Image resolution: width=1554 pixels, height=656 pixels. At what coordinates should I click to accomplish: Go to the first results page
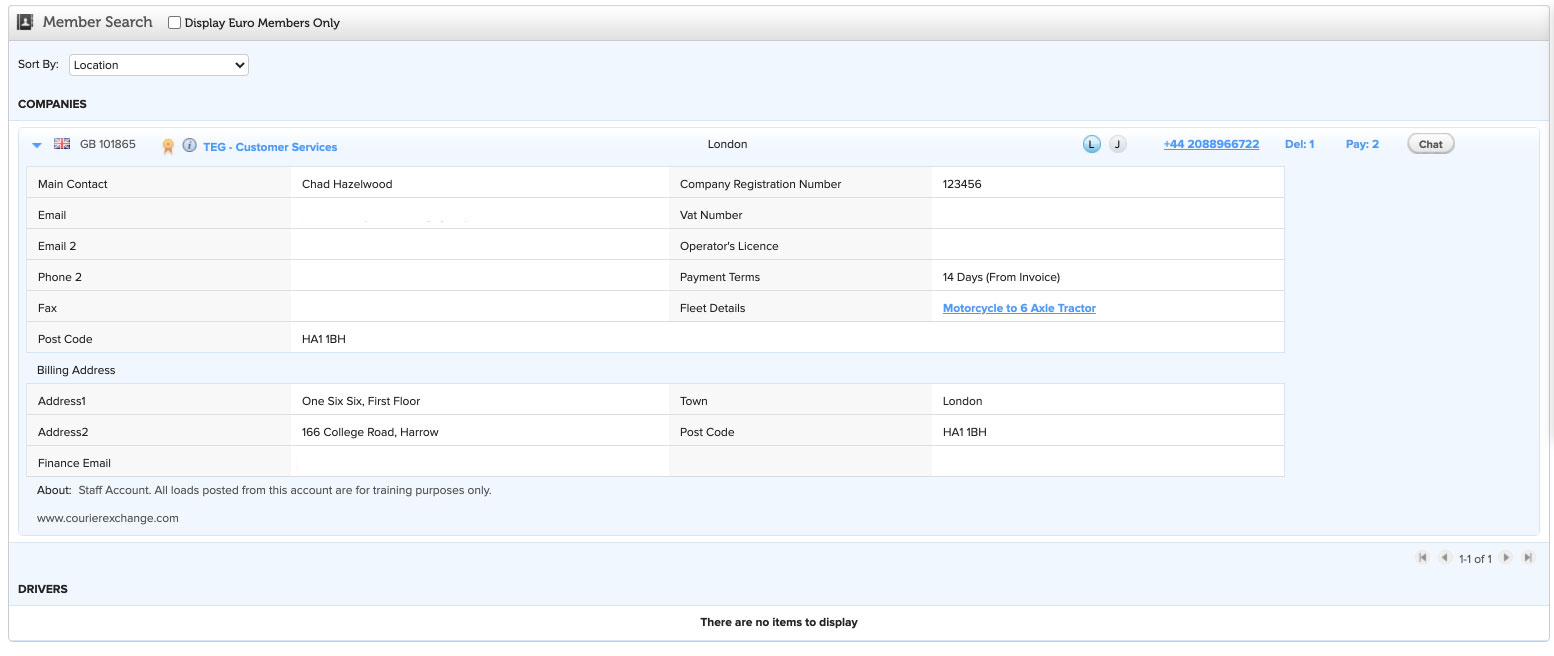point(1422,558)
